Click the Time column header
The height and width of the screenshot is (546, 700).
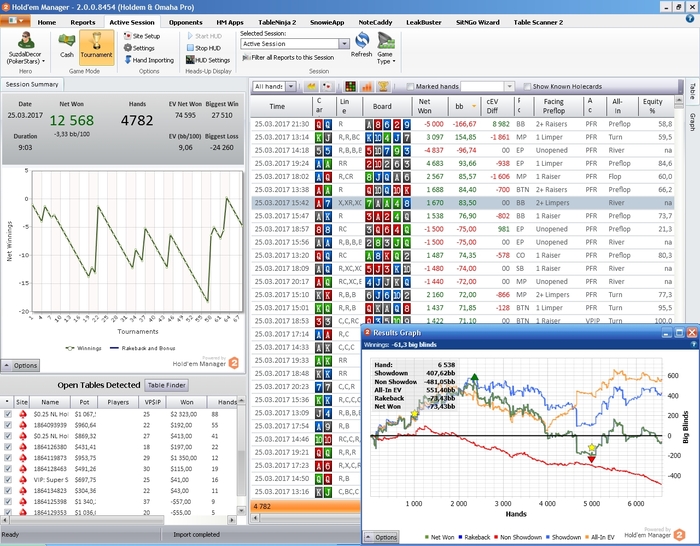coord(282,106)
